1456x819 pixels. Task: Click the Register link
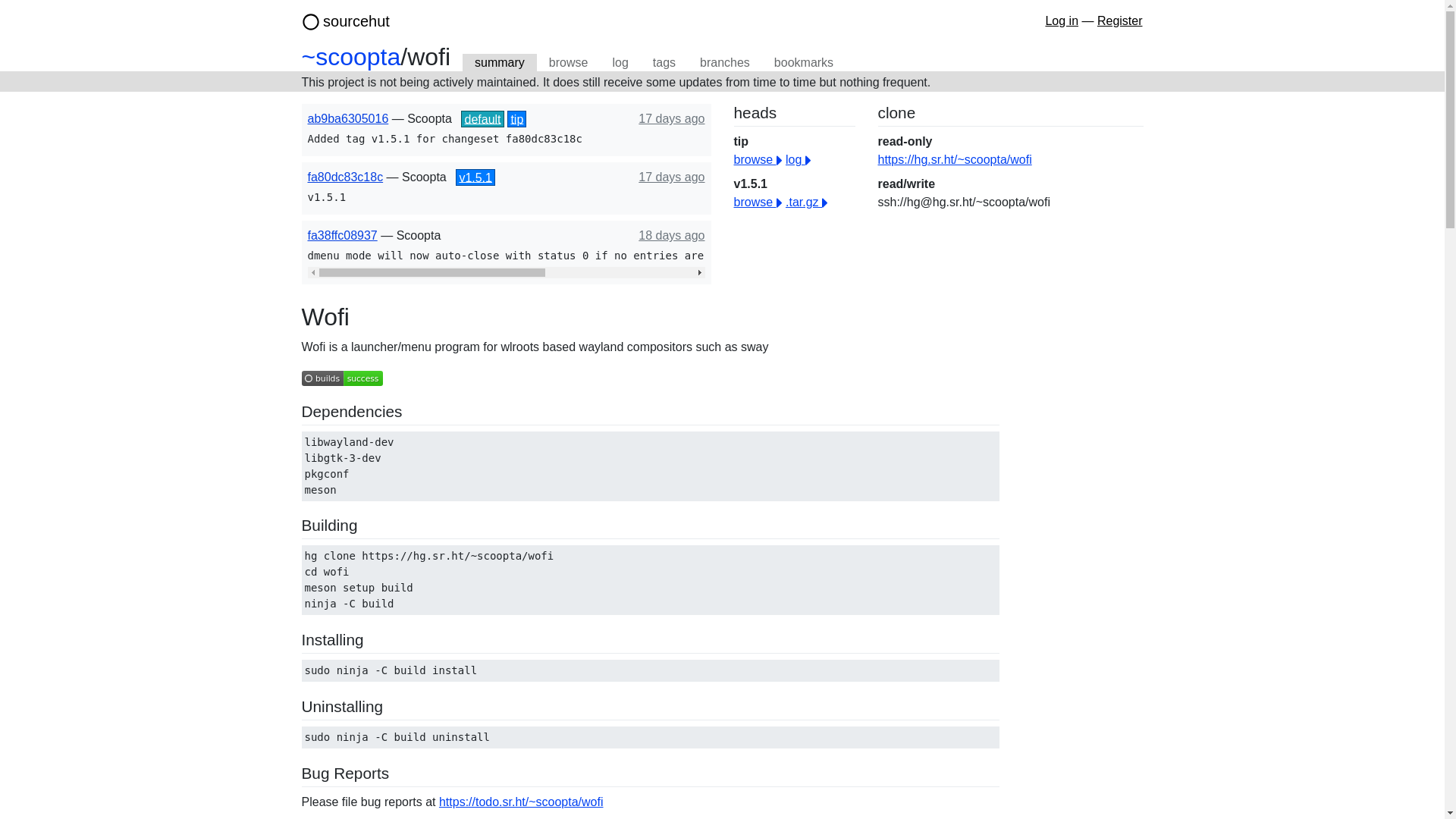[1119, 21]
